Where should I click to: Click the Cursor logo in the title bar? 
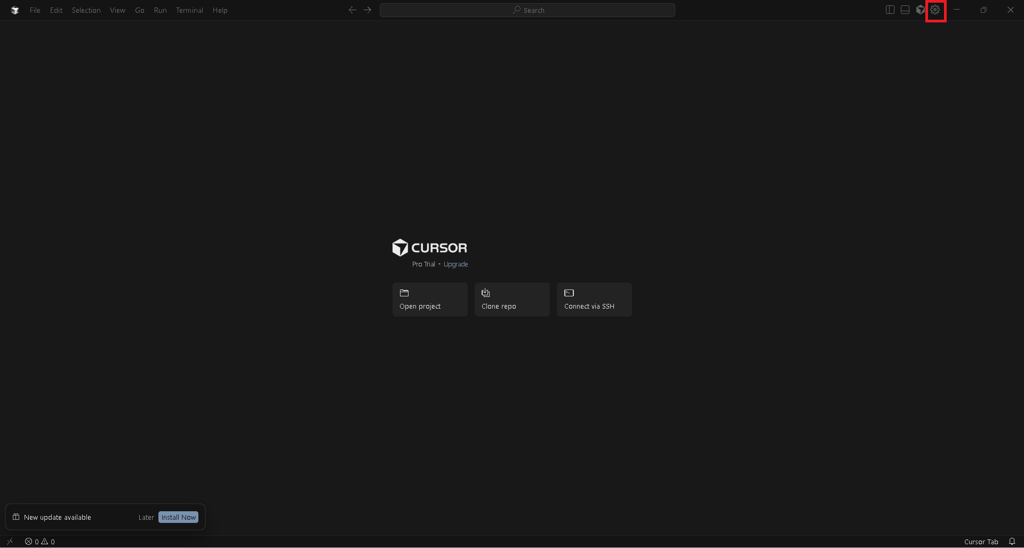coord(15,10)
